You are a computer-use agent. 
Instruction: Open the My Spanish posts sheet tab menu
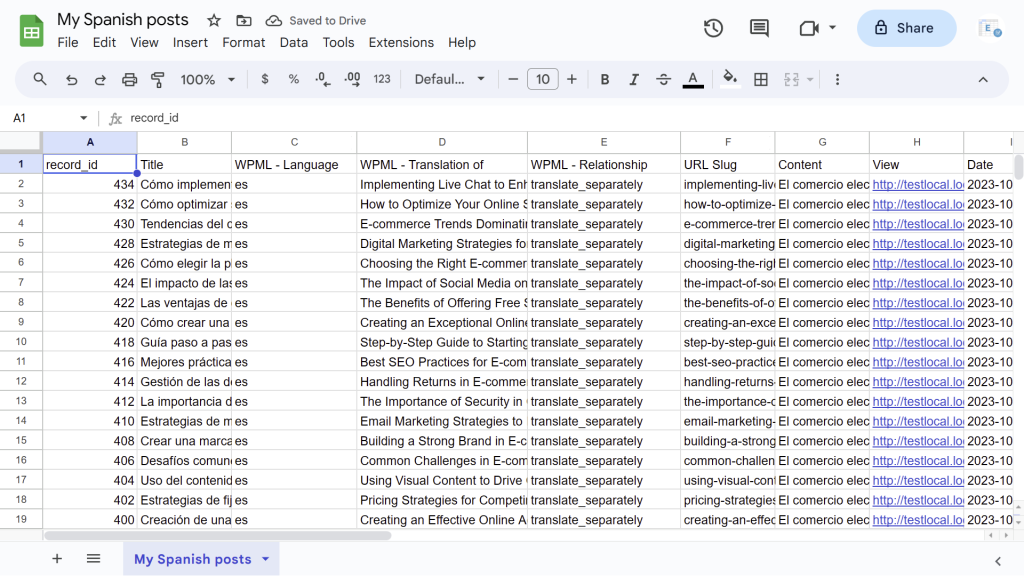264,559
